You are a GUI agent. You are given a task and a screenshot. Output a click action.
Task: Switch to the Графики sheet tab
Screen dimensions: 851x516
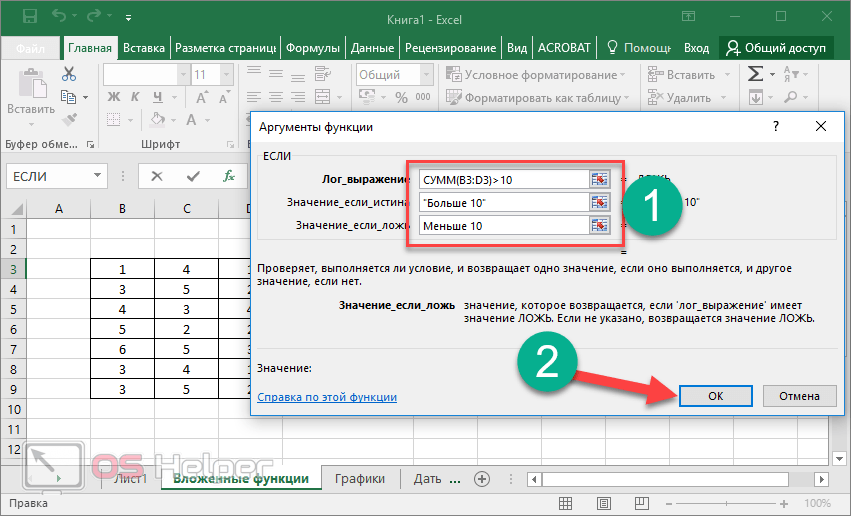click(x=360, y=479)
